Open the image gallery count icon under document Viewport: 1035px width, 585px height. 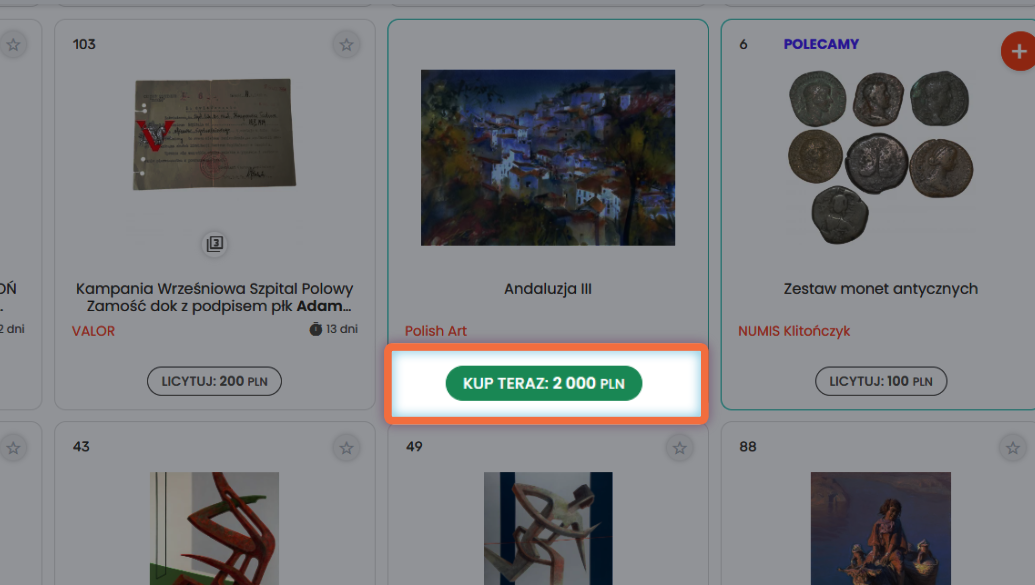pos(215,244)
